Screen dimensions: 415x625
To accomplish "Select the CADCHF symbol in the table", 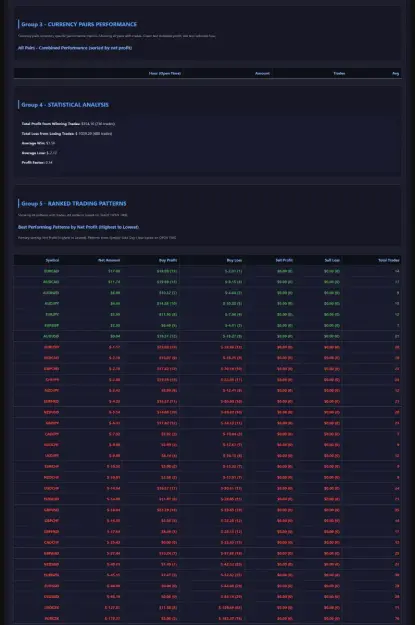I will 51,542.
